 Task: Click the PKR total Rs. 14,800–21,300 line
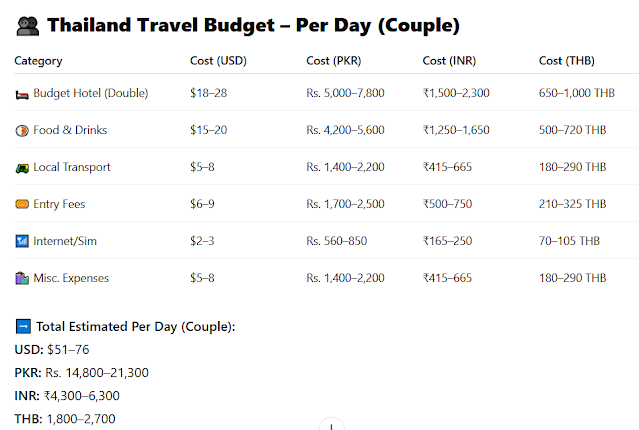point(82,373)
